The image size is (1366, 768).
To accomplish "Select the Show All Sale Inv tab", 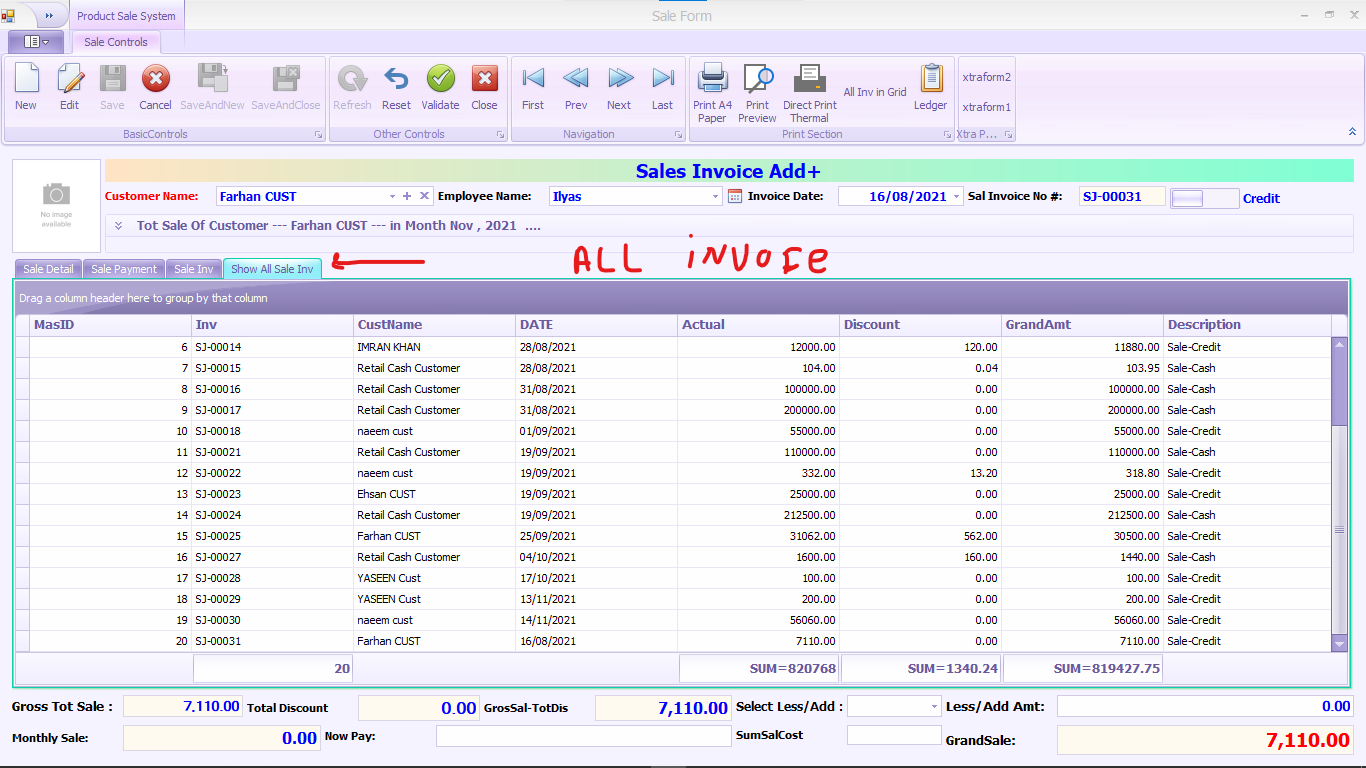I will coord(272,269).
